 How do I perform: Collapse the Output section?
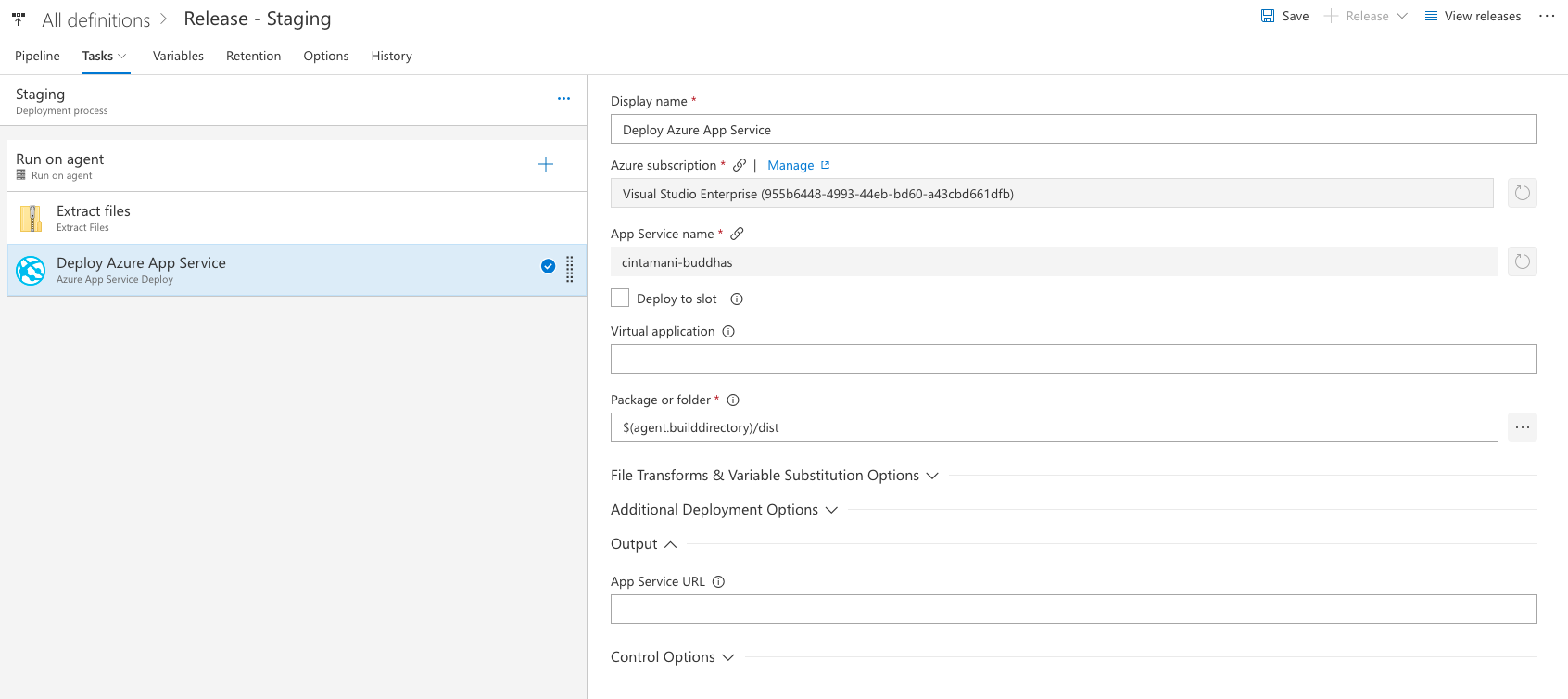point(644,543)
